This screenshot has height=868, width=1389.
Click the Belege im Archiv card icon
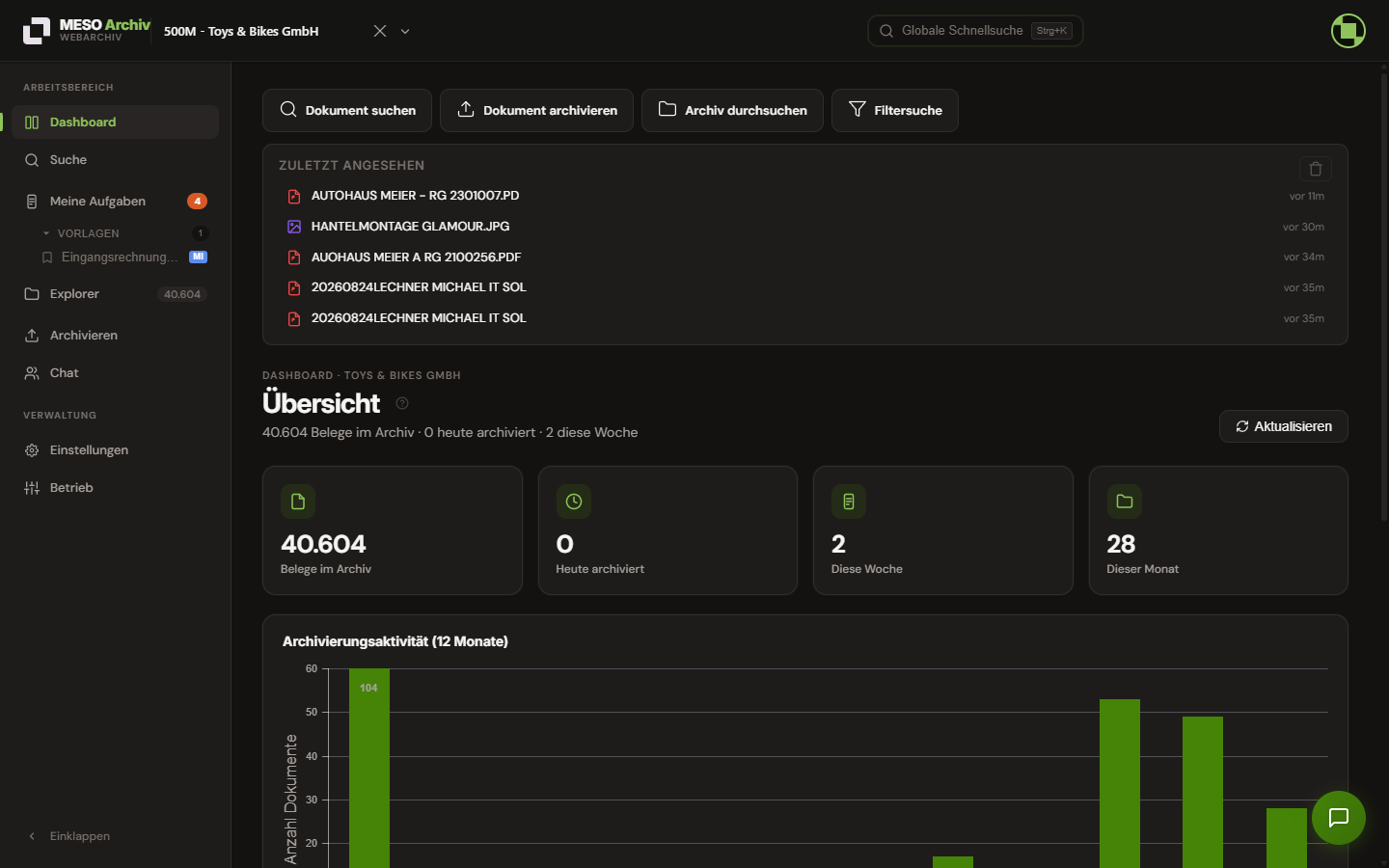298,502
